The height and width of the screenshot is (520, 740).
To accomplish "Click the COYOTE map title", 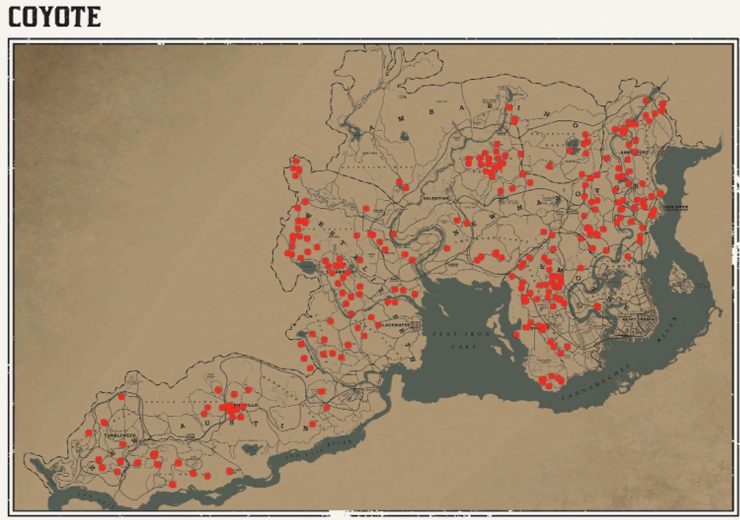I will click(x=54, y=18).
